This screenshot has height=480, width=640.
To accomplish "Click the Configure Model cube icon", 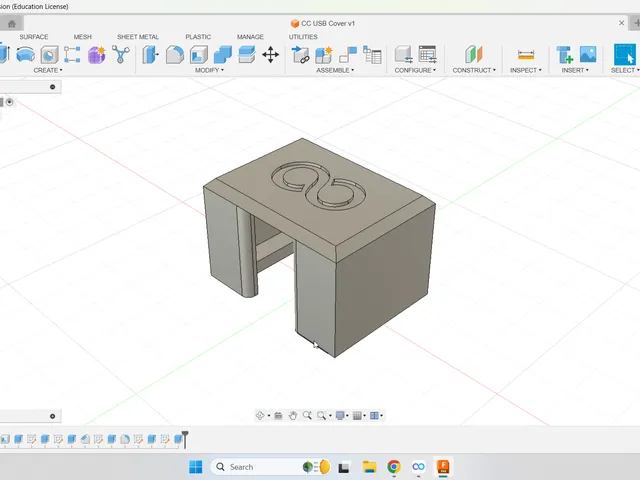I will click(x=403, y=54).
